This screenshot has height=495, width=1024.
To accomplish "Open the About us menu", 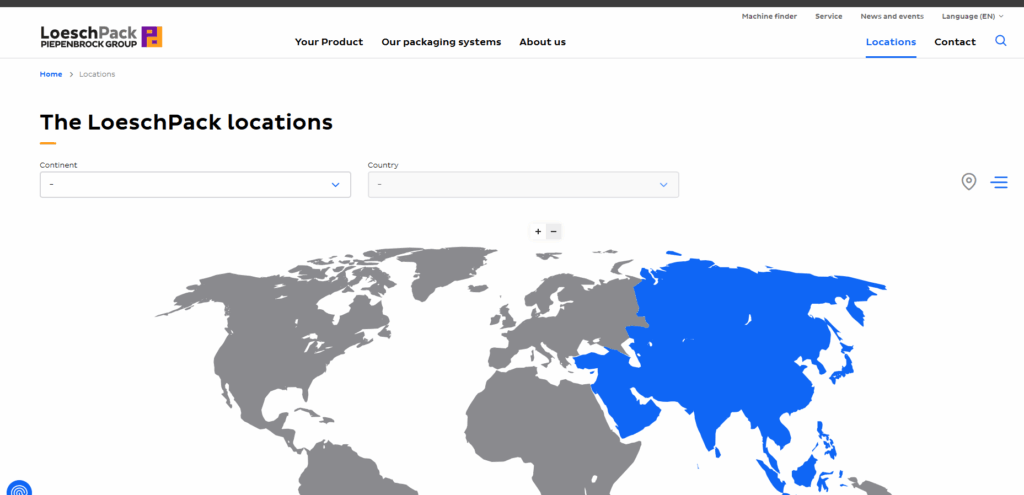I will coord(542,42).
